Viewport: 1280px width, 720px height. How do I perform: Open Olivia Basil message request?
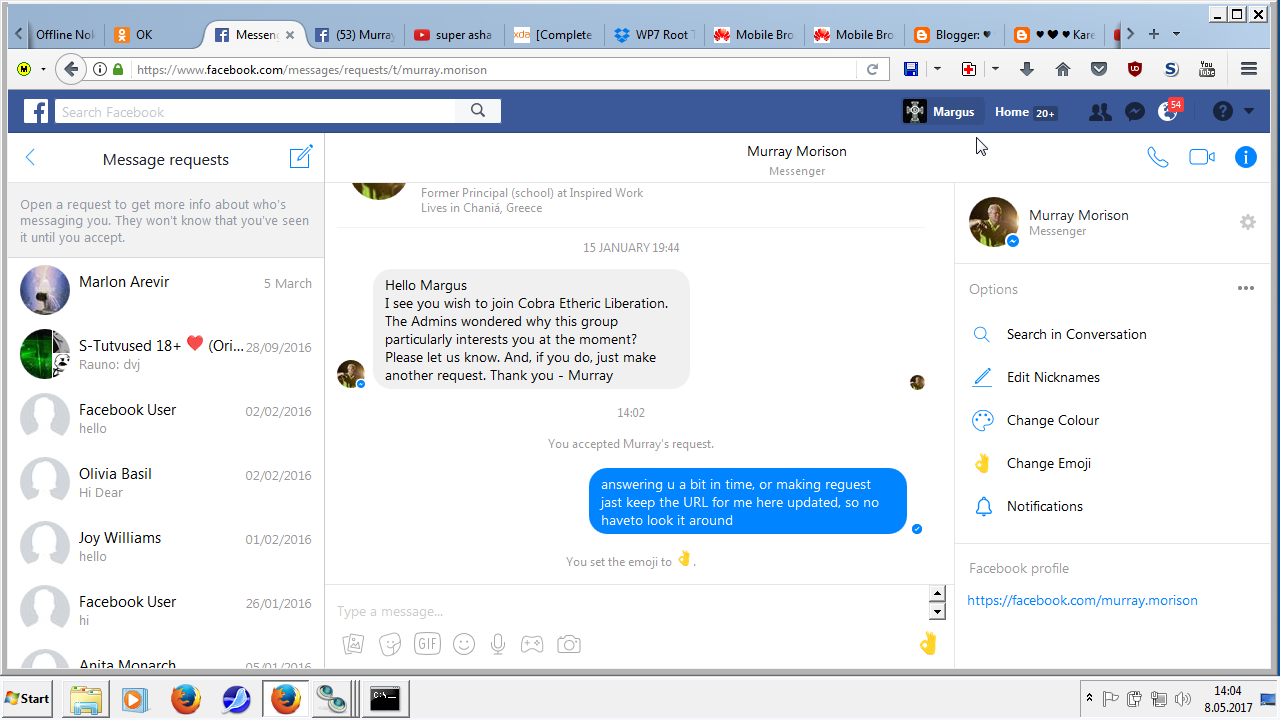[x=166, y=482]
